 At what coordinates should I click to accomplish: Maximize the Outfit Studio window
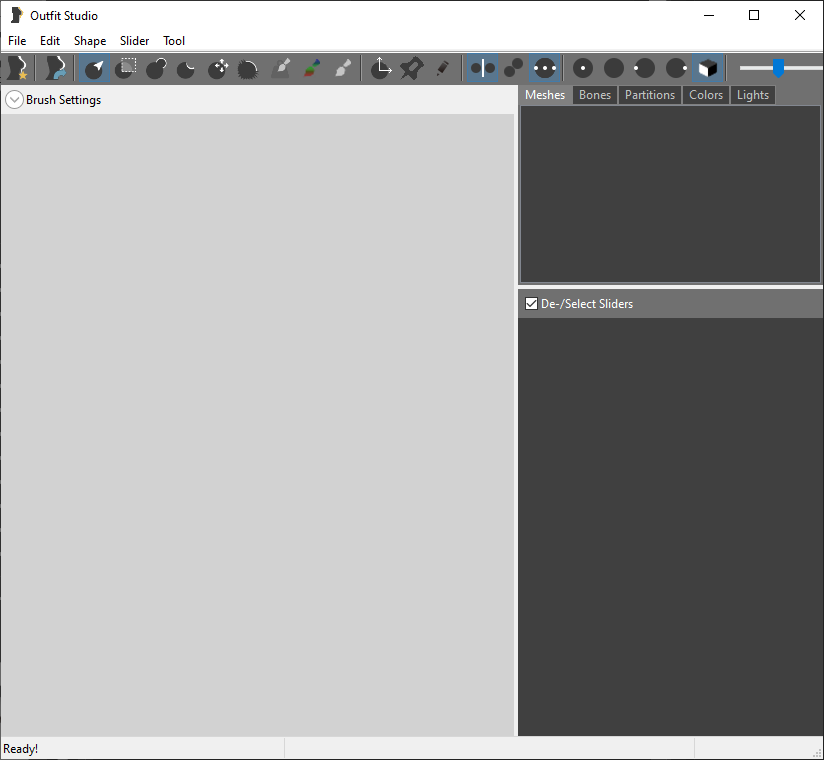[x=754, y=15]
